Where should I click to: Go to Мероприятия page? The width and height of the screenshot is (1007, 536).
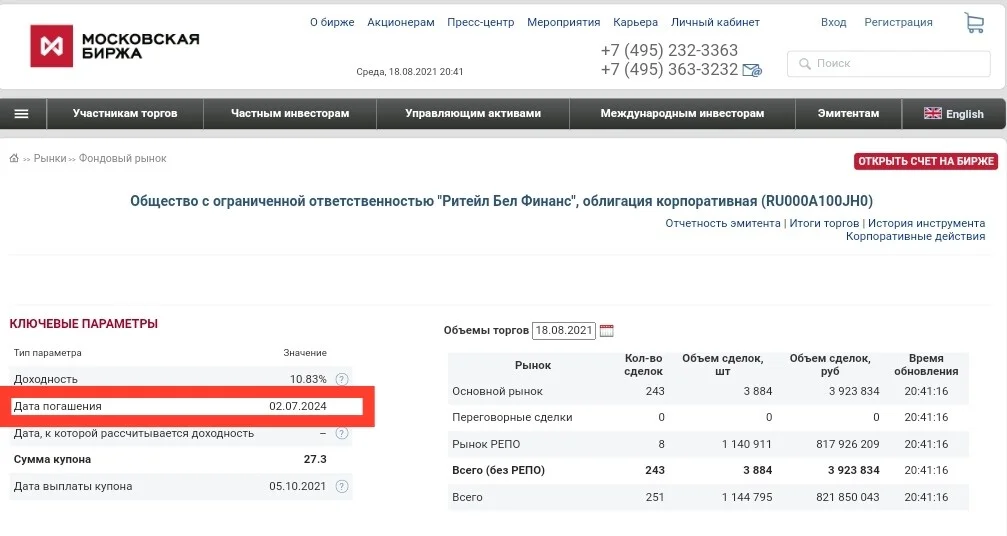click(563, 22)
